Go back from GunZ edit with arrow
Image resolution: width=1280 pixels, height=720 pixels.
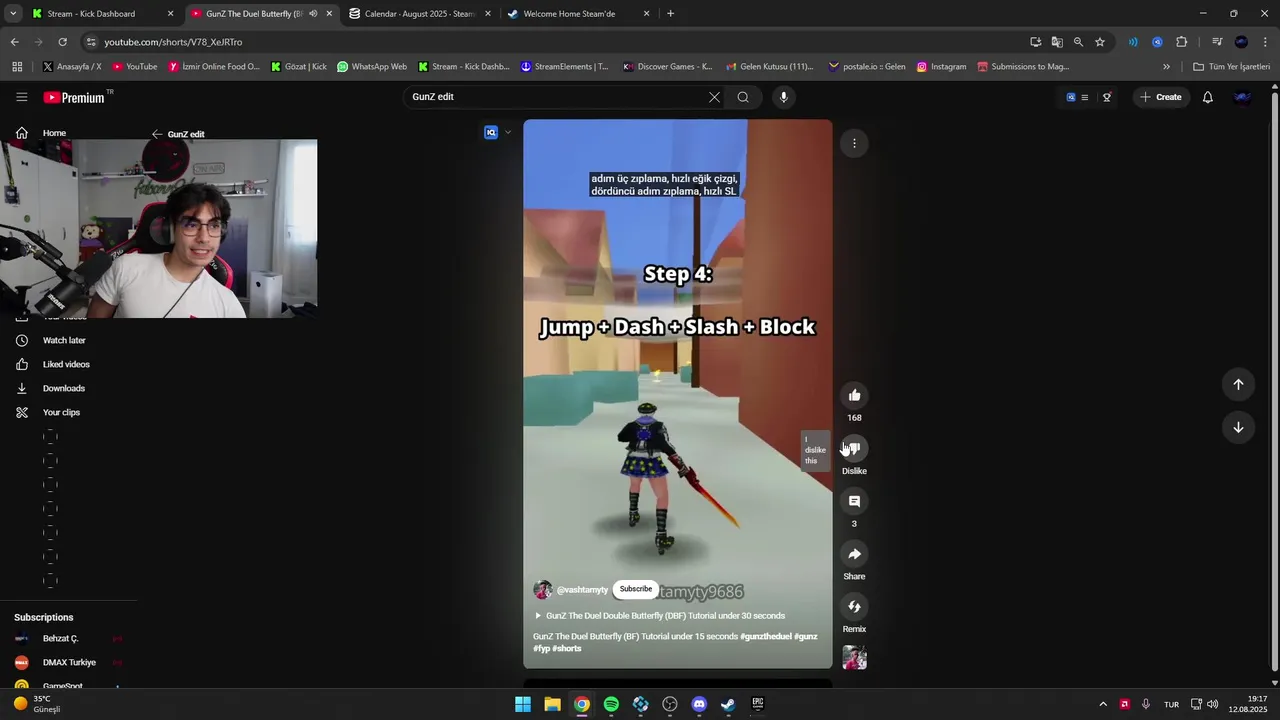[x=157, y=134]
